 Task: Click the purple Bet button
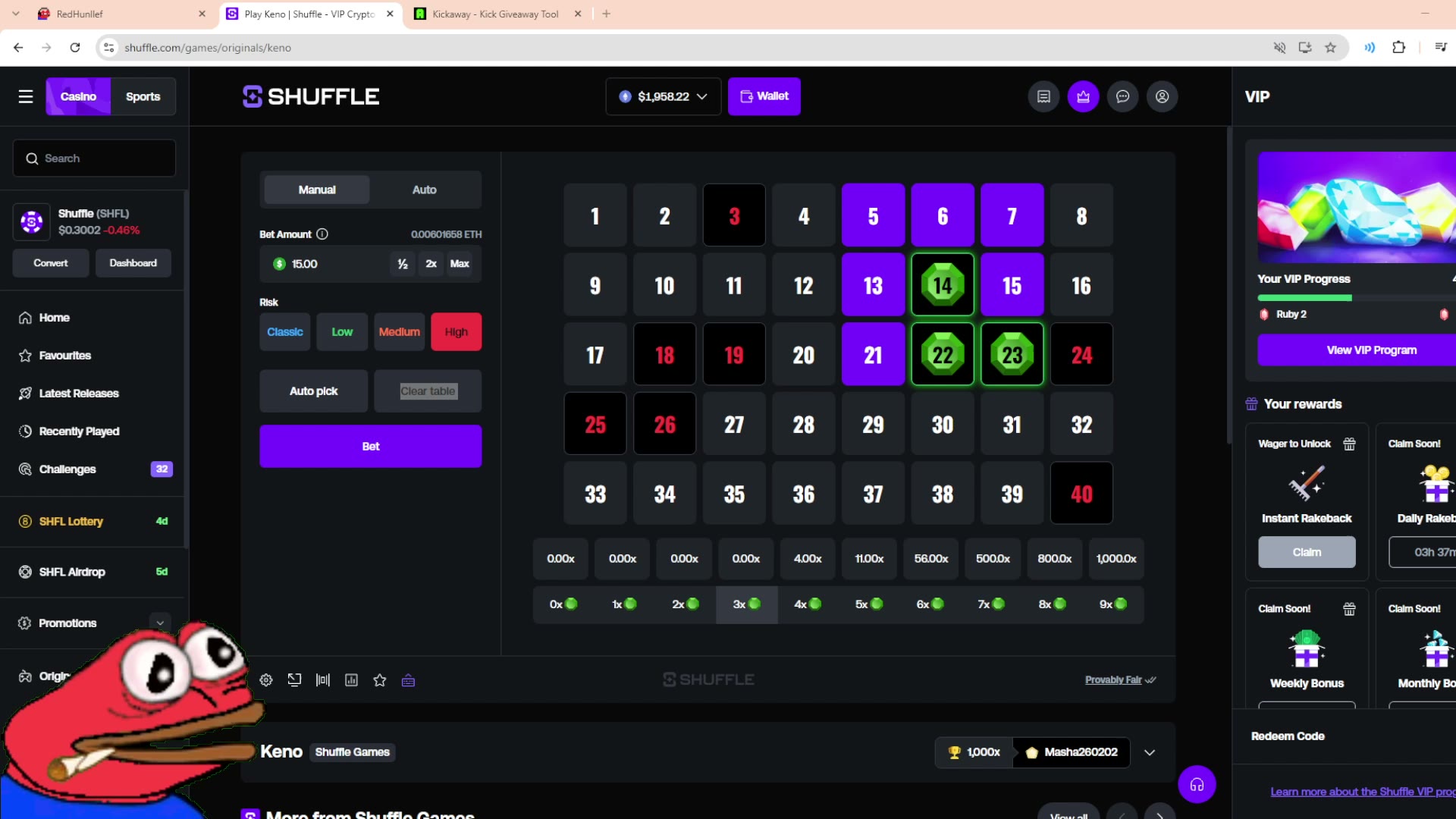click(x=371, y=446)
